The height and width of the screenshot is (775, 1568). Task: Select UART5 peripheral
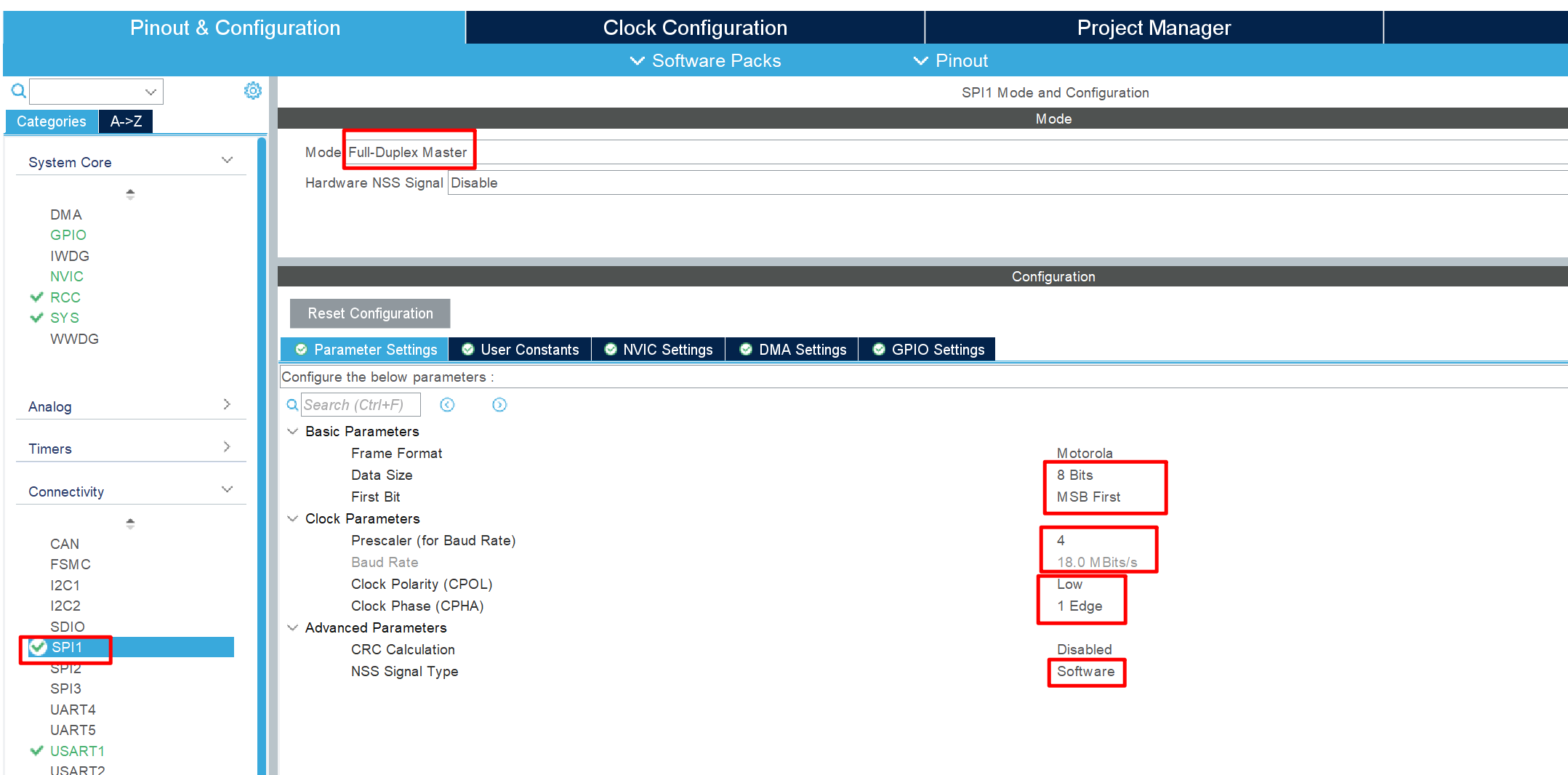(73, 730)
